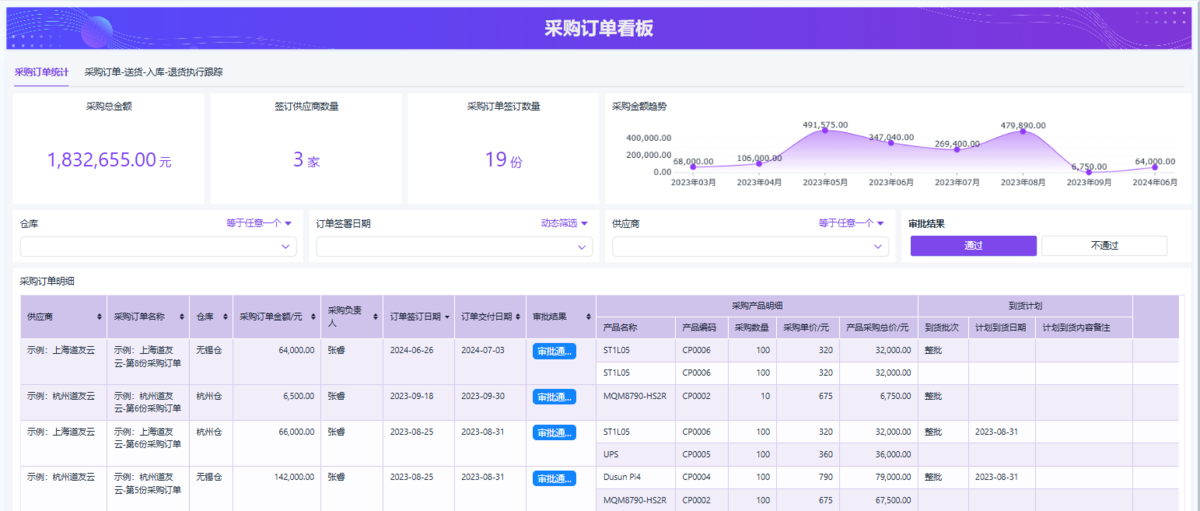Image resolution: width=1200 pixels, height=511 pixels.
Task: Open 采购订单-送货-入库-退货执行跟踪 tab
Action: pyautogui.click(x=153, y=72)
